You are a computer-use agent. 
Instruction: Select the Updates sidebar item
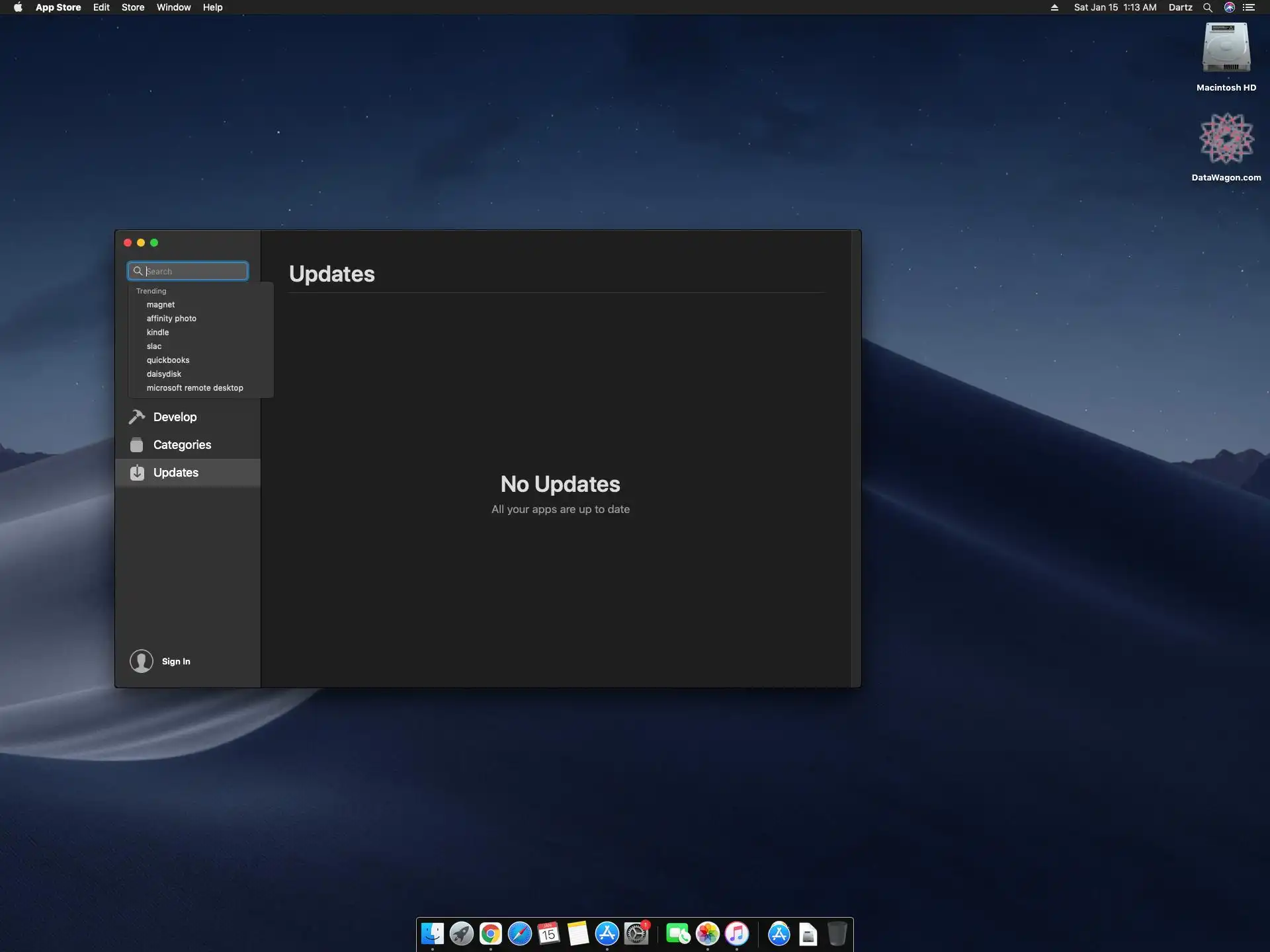click(176, 473)
